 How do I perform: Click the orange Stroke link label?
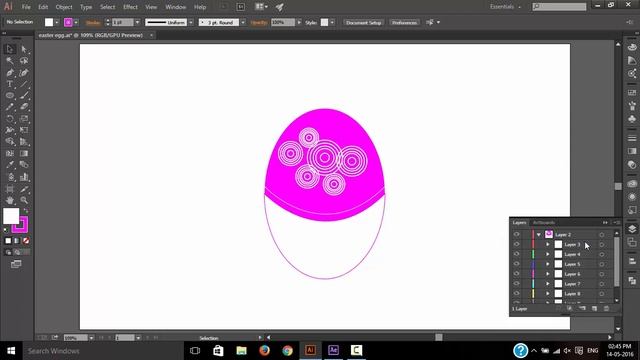[x=93, y=23]
